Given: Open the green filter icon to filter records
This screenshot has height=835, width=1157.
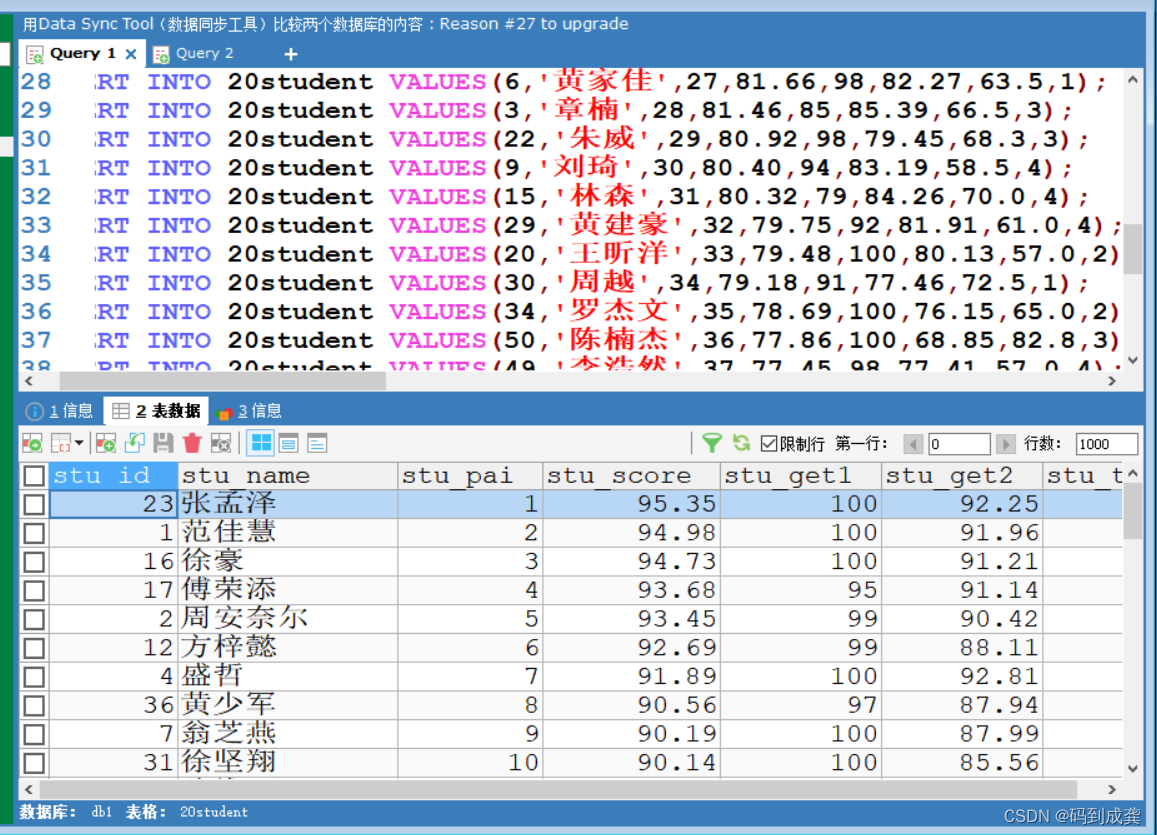Looking at the screenshot, I should click(714, 443).
